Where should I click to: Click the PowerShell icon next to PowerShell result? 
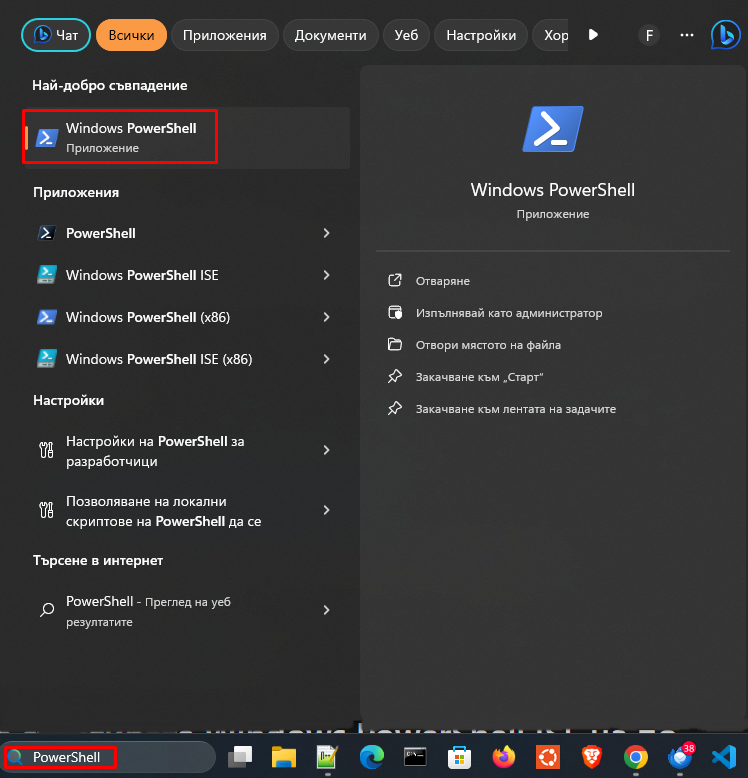47,233
